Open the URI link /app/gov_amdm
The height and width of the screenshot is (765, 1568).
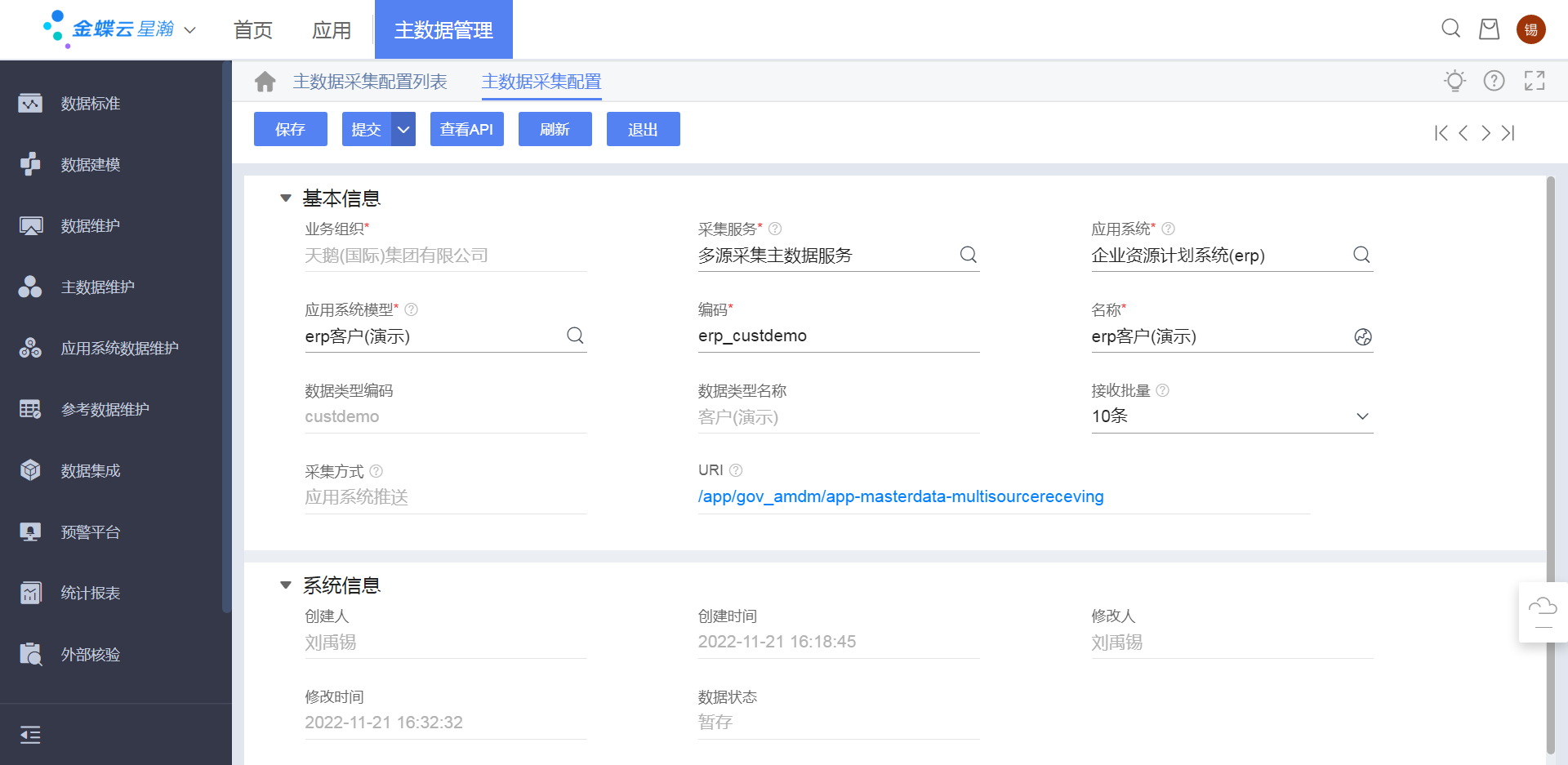point(901,496)
